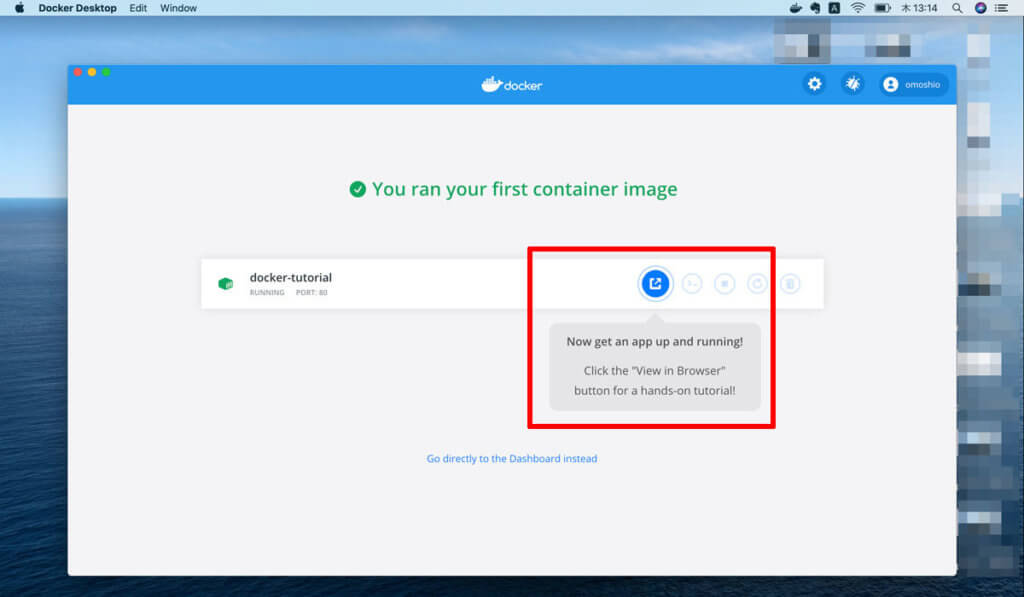Screen dimensions: 1024x597
Task: Open the input source menu
Action: coord(836,8)
